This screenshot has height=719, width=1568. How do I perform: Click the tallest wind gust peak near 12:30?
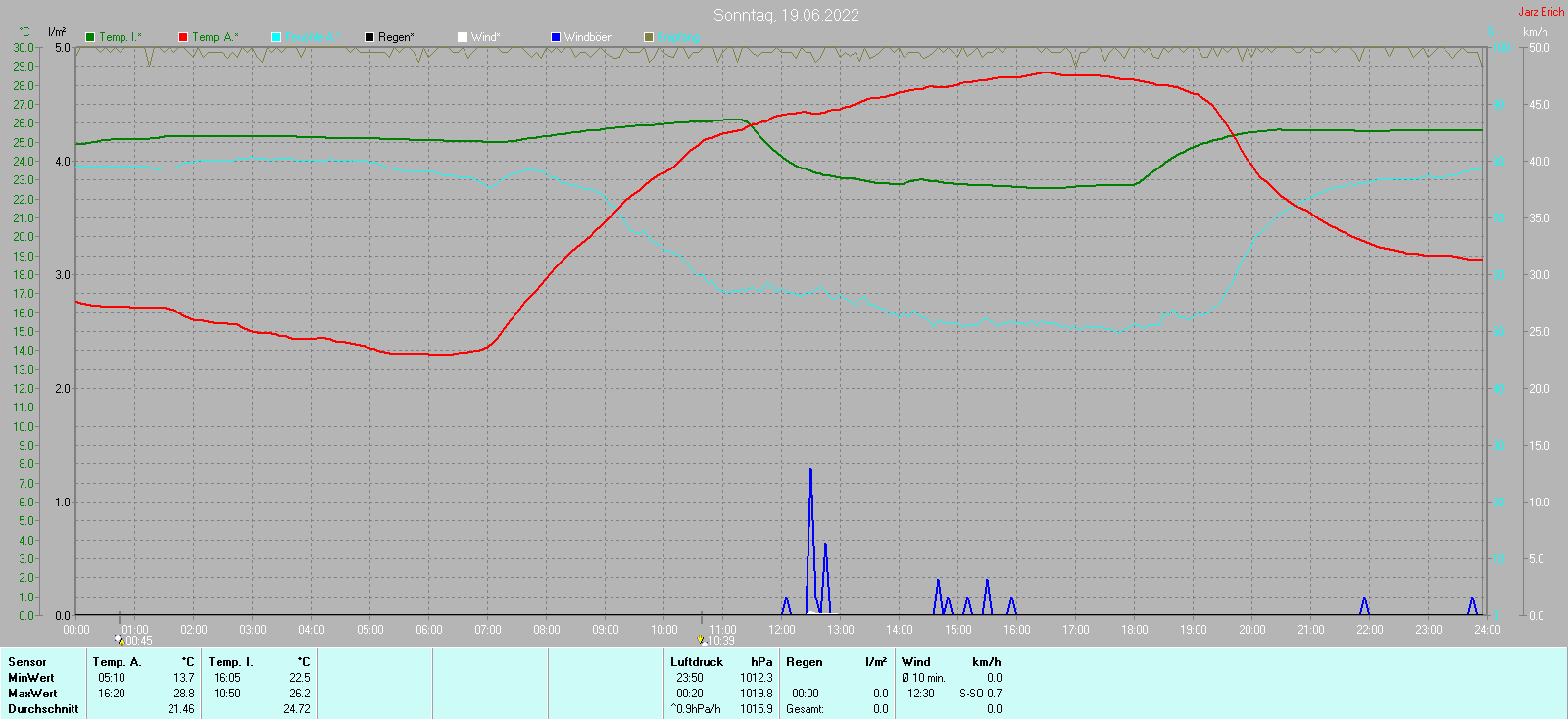(x=810, y=471)
